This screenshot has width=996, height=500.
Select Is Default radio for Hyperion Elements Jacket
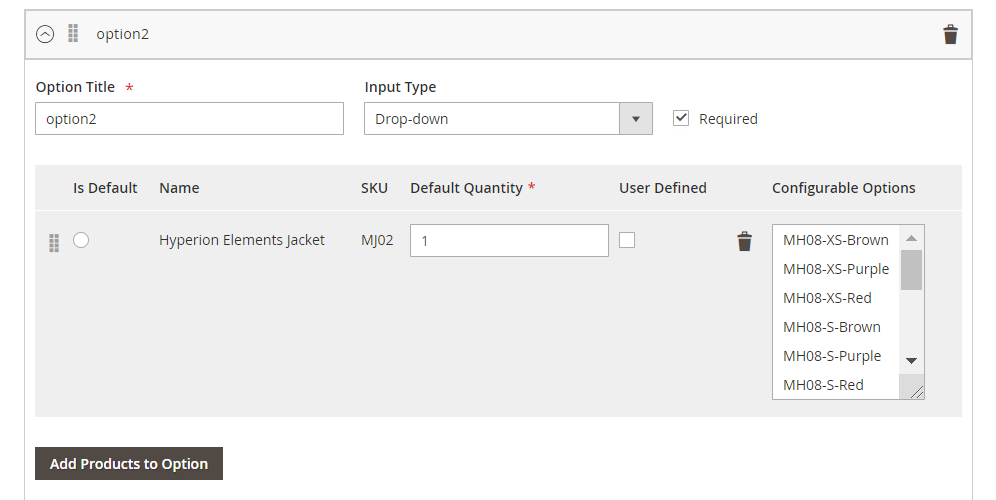(81, 240)
